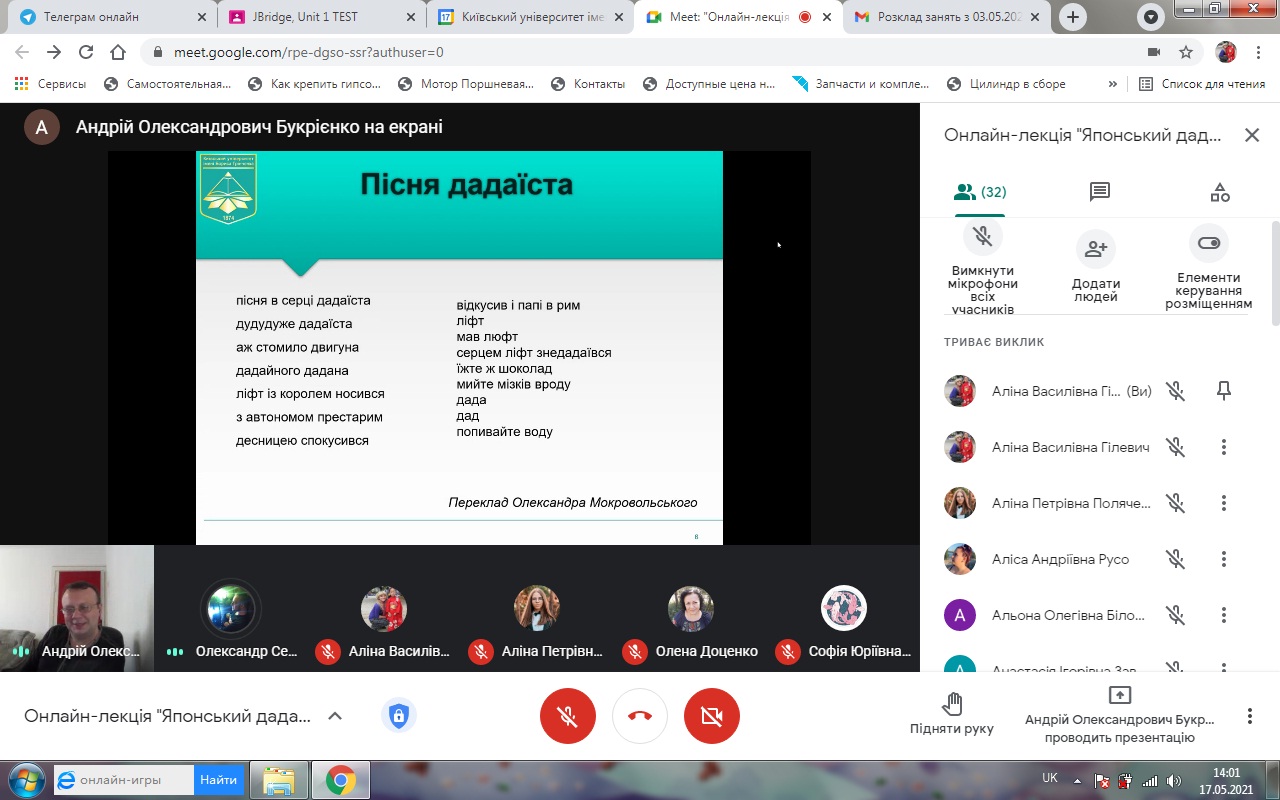Click the Raise hand (Підняти руку) icon

point(952,705)
